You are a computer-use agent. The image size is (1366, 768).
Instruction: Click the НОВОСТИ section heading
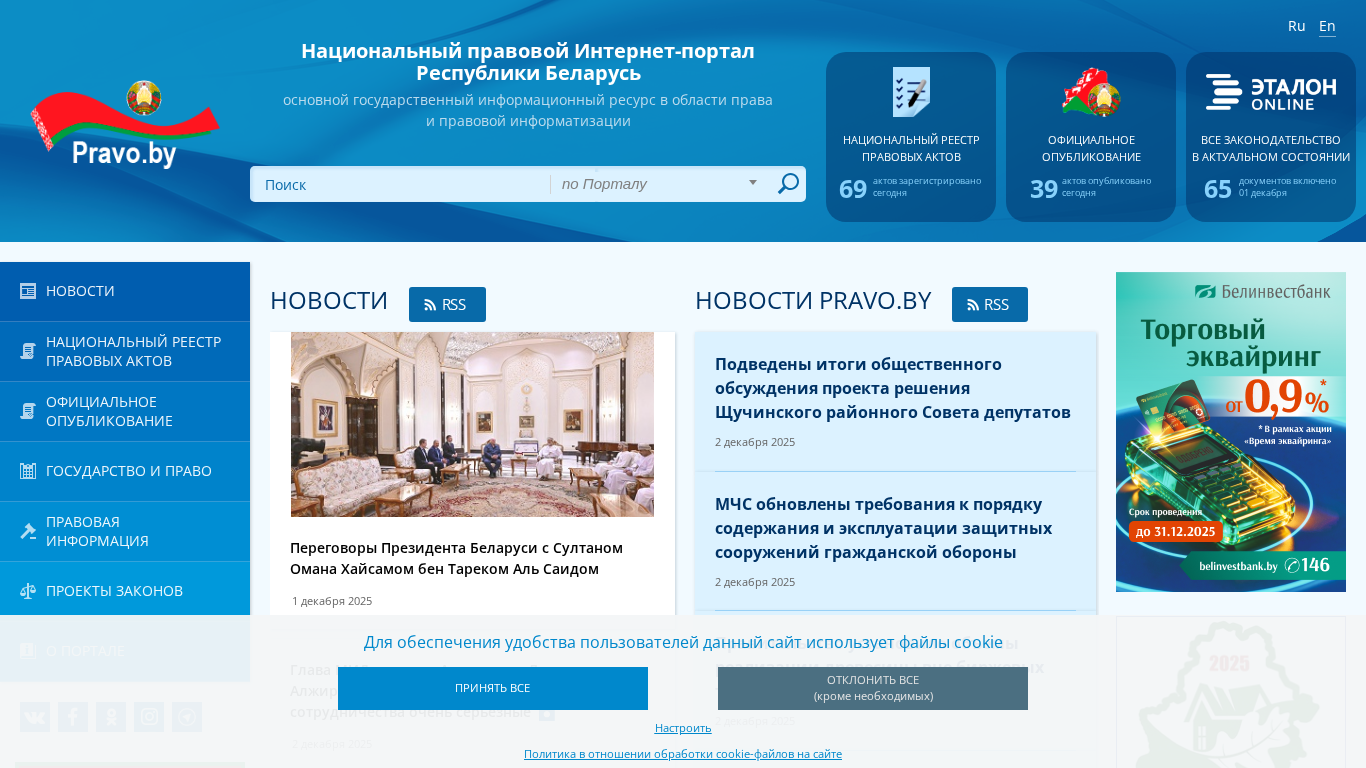[329, 300]
